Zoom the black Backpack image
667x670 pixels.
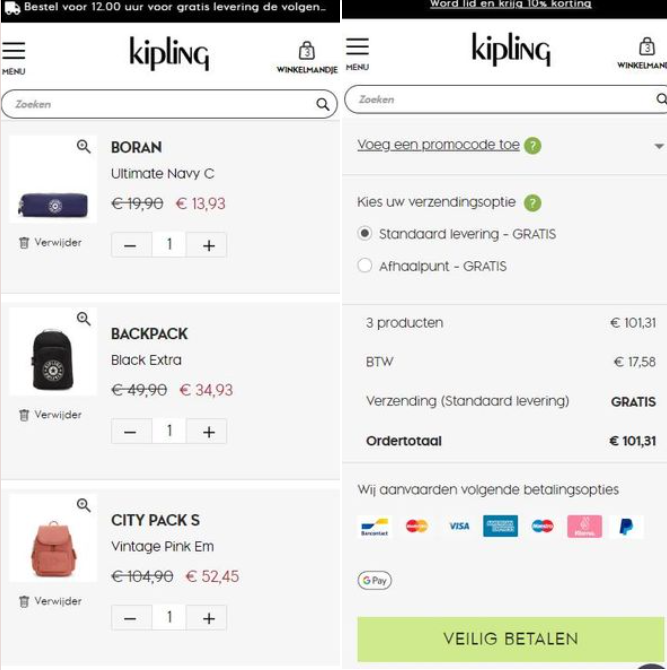pyautogui.click(x=83, y=319)
